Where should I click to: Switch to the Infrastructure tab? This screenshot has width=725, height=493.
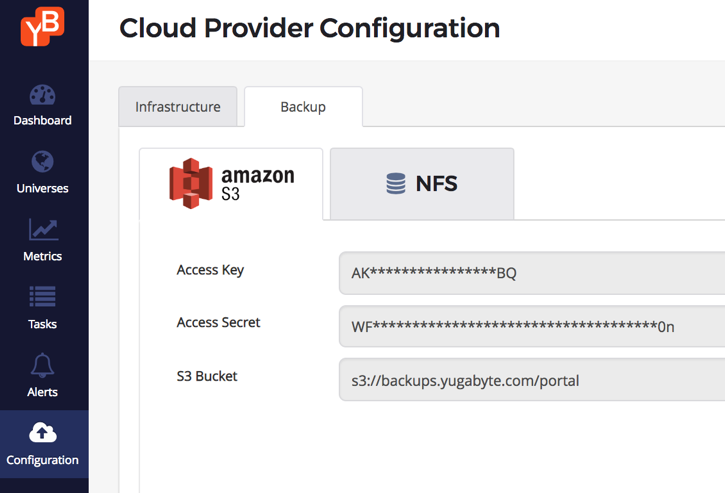tap(178, 107)
